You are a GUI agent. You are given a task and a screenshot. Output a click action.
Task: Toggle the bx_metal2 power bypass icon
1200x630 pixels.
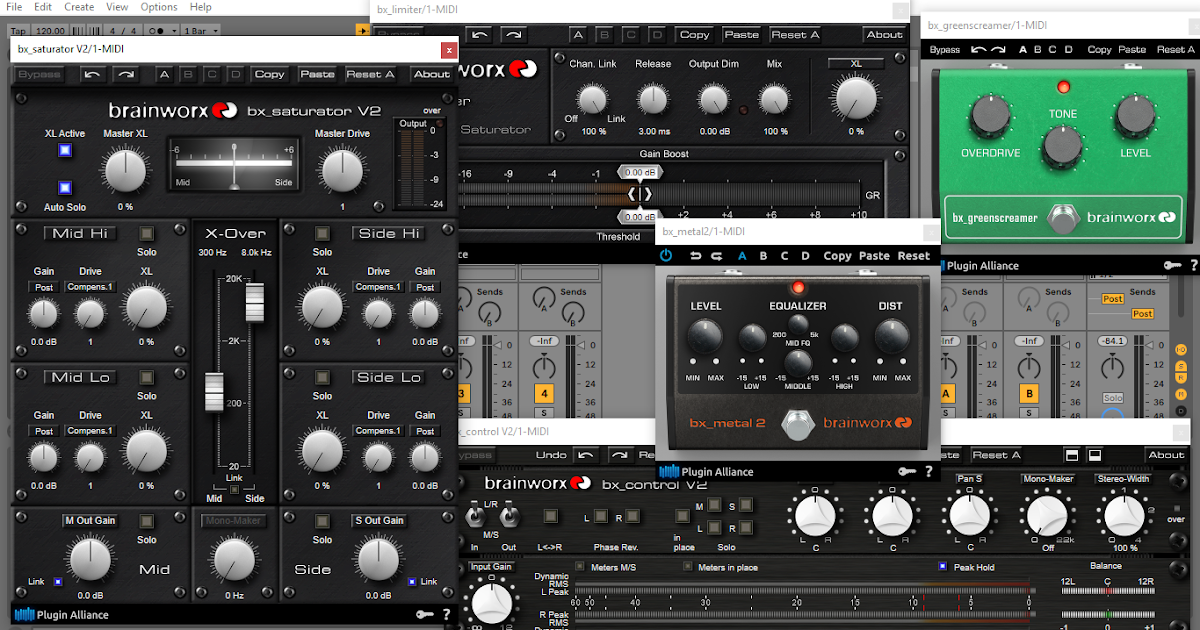pyautogui.click(x=666, y=256)
